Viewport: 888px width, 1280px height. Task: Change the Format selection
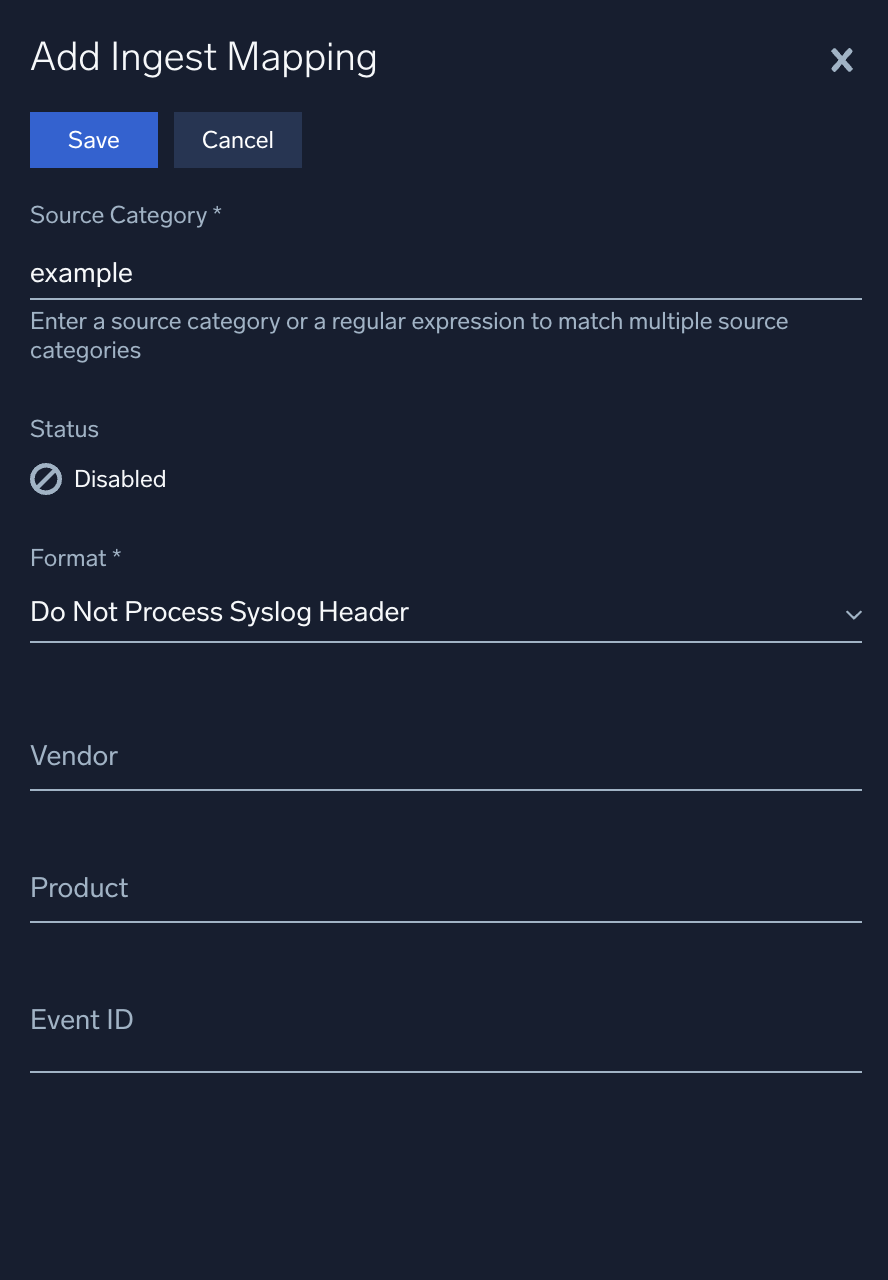click(445, 612)
